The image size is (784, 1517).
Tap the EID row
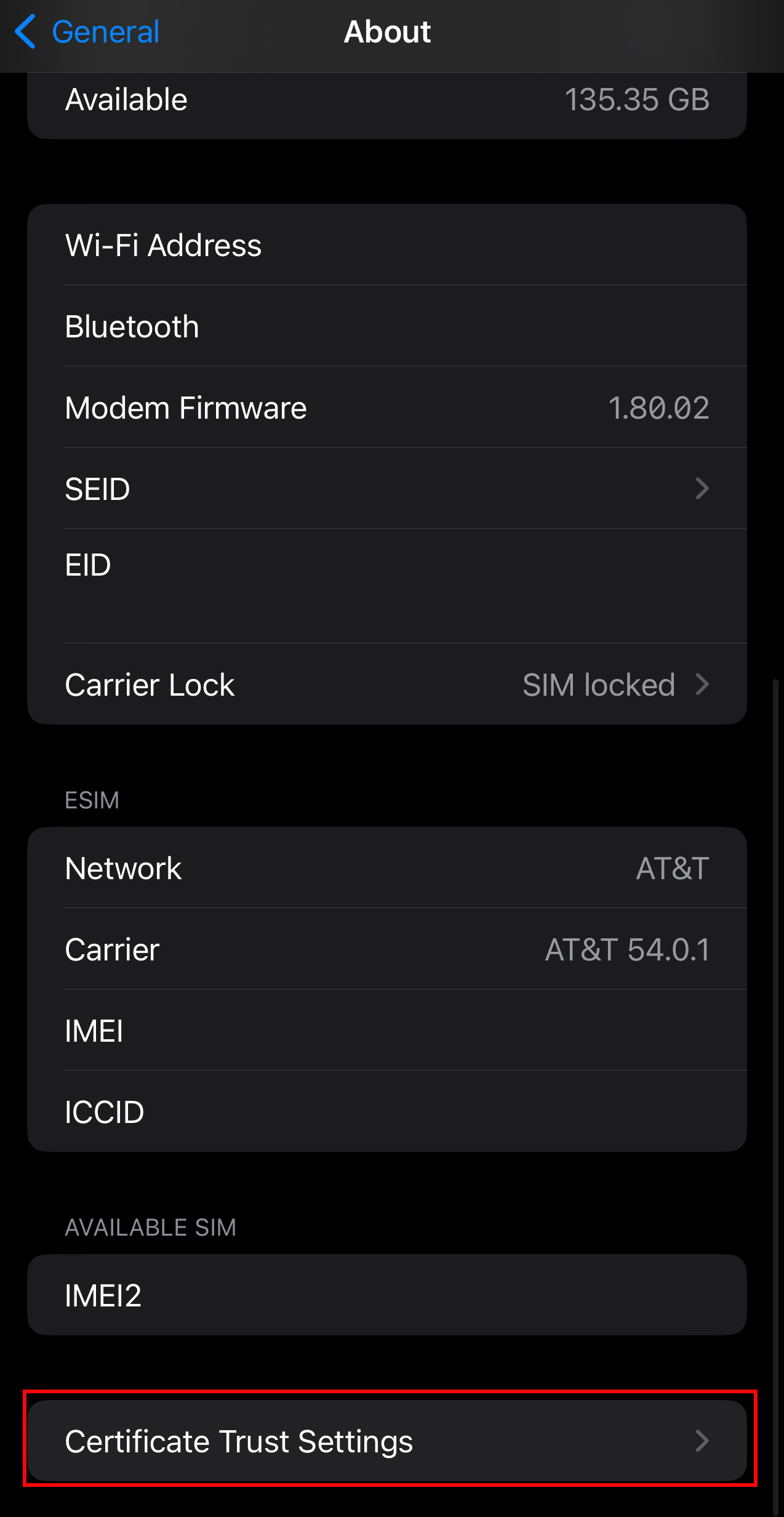[386, 585]
